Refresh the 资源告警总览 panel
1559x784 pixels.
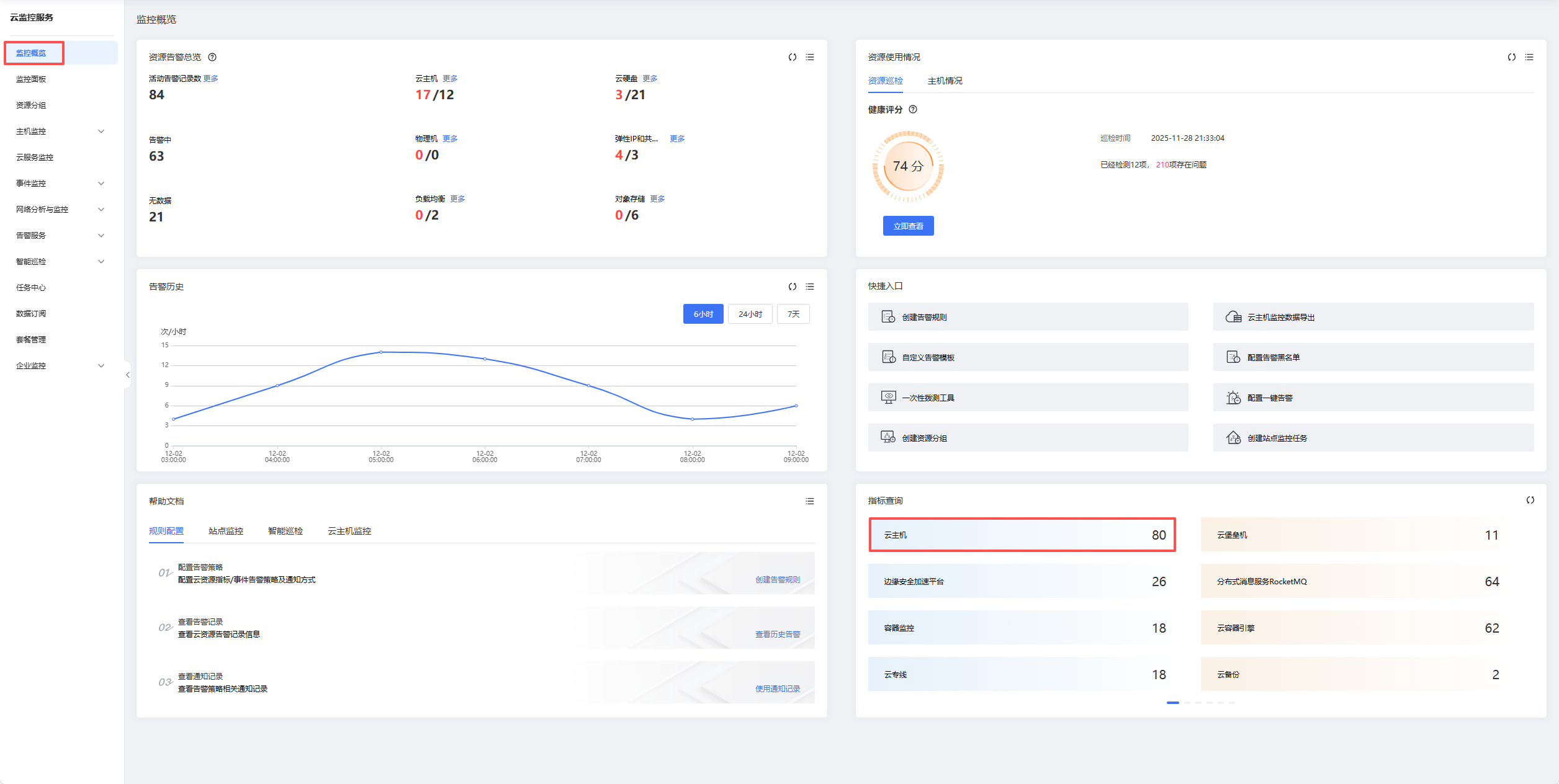coord(793,57)
